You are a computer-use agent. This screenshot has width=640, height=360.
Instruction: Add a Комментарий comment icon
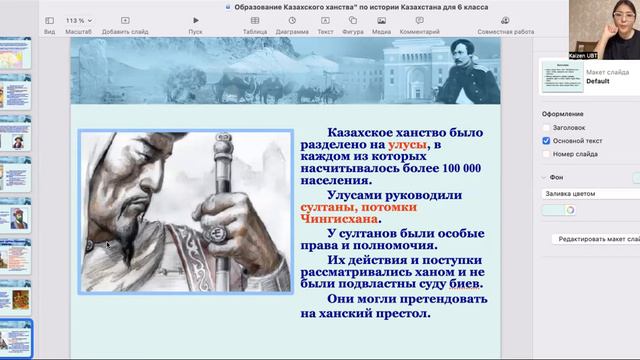(420, 20)
